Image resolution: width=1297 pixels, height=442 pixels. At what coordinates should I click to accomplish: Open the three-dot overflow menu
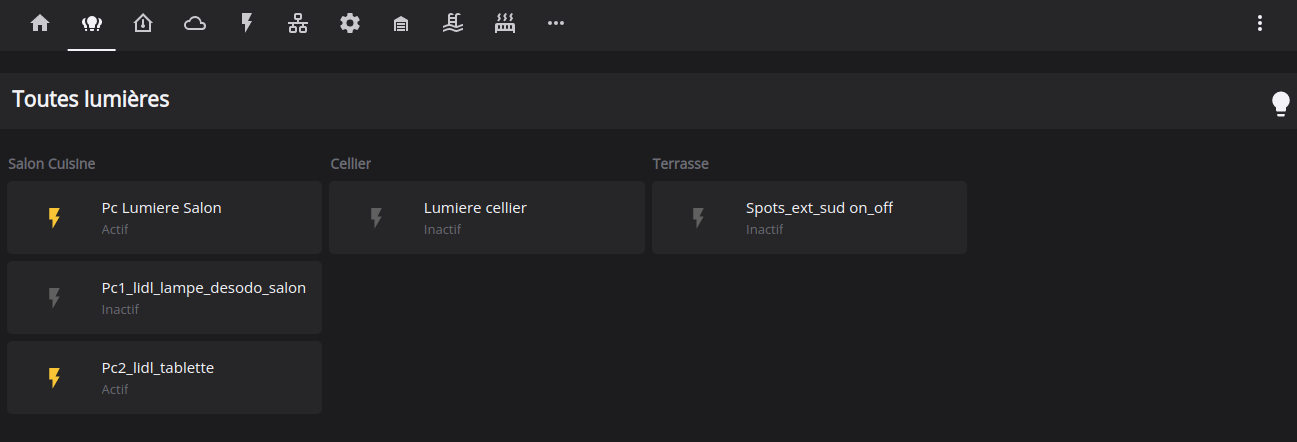[1260, 23]
